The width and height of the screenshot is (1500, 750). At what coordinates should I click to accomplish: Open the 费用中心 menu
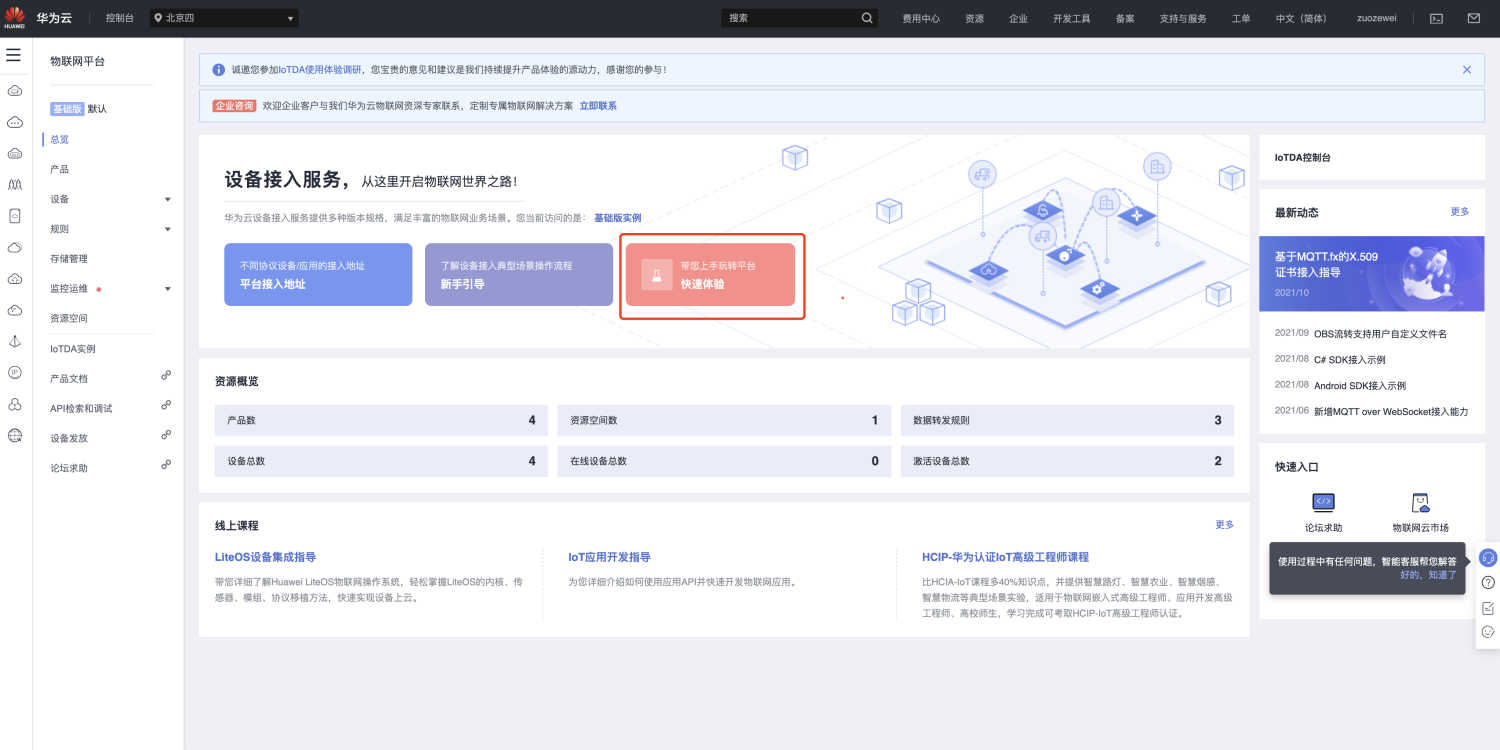coord(921,18)
